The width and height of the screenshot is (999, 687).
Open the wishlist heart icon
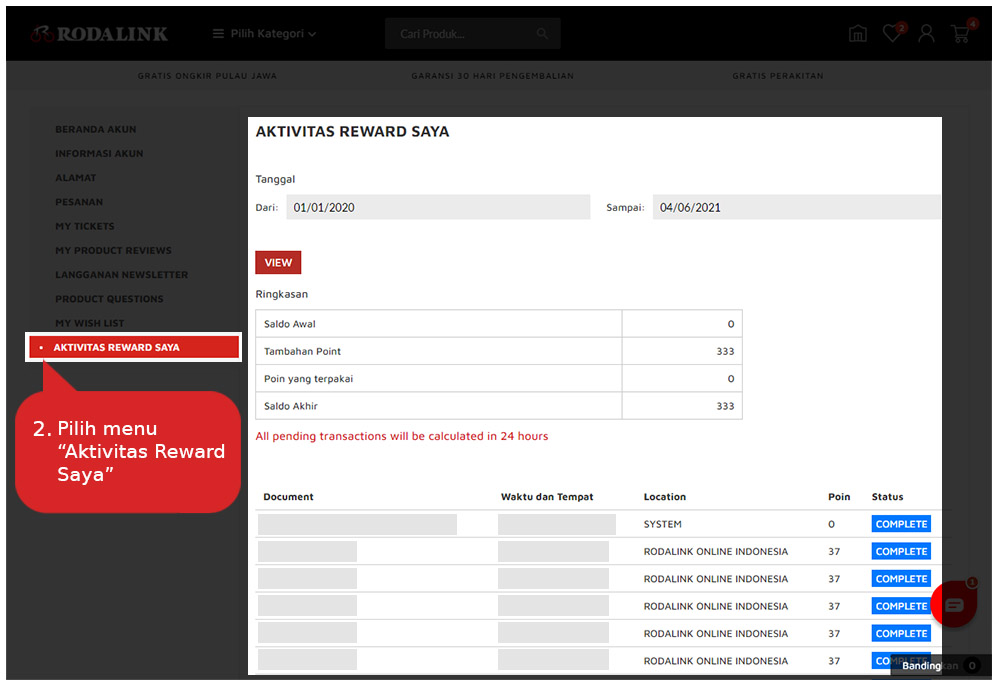coord(892,34)
